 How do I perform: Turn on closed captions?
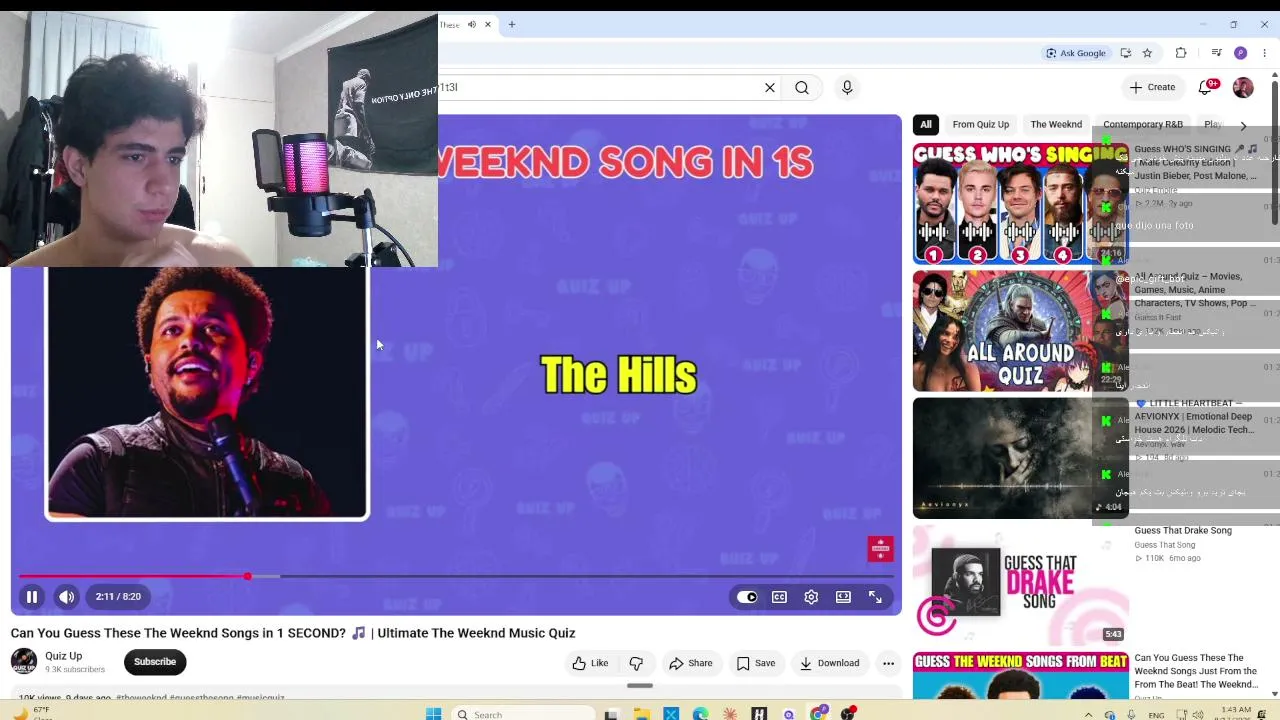tap(779, 597)
